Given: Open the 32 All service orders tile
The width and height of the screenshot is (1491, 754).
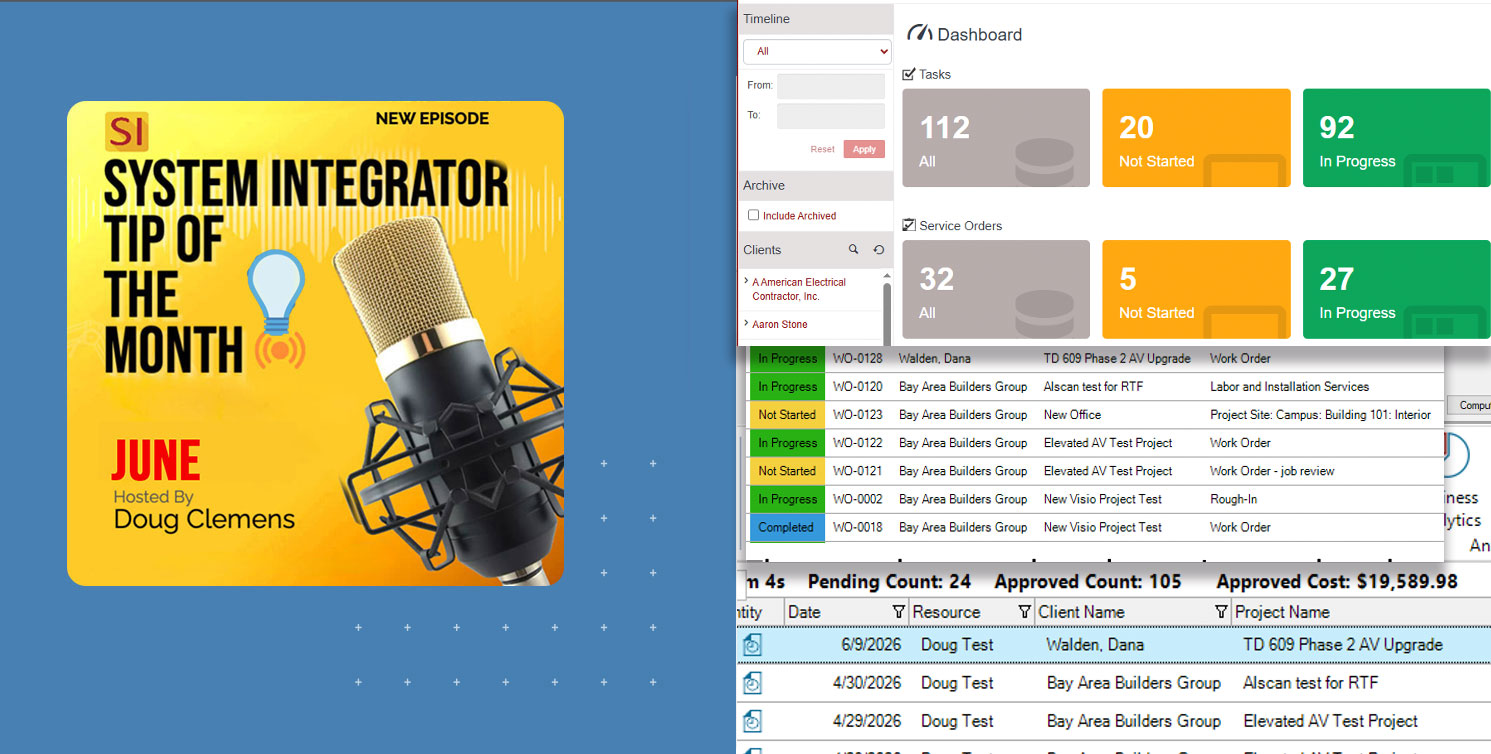Looking at the screenshot, I should point(996,289).
